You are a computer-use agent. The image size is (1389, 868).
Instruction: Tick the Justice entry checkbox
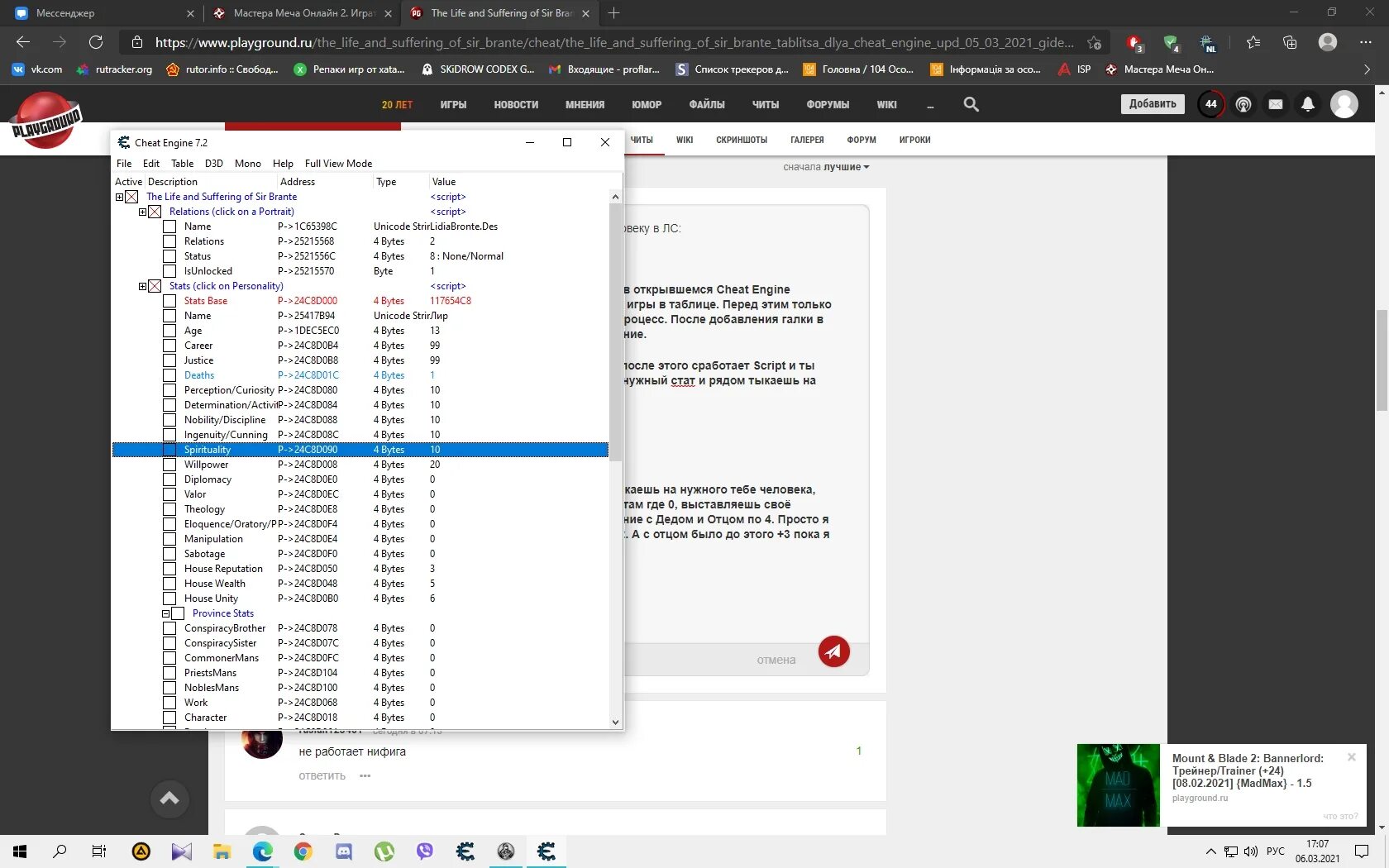(x=169, y=360)
